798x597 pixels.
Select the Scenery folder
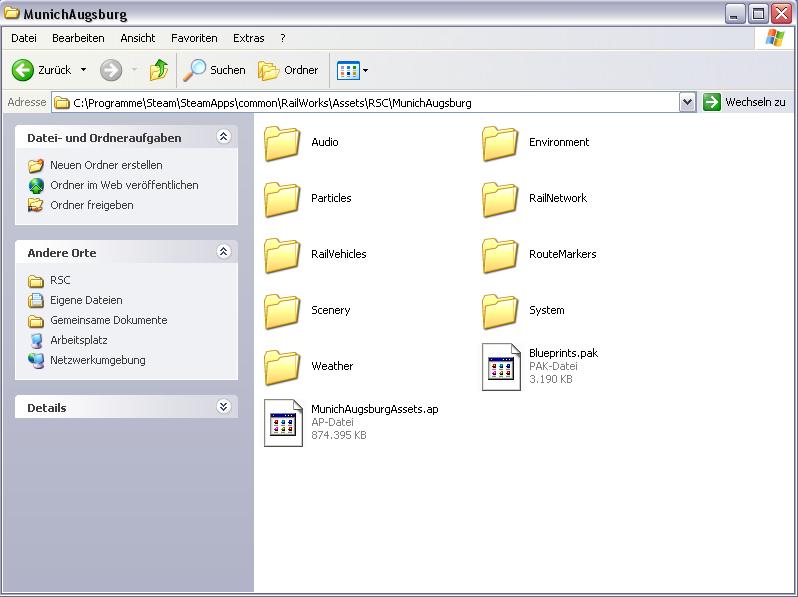pyautogui.click(x=283, y=311)
